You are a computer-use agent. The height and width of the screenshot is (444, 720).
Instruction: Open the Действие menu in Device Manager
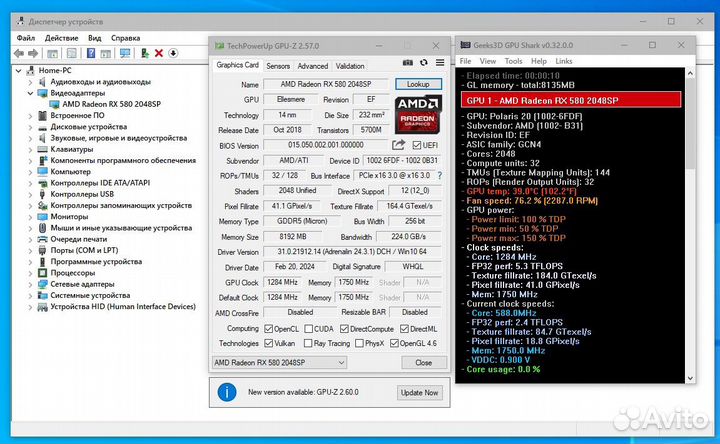click(62, 38)
